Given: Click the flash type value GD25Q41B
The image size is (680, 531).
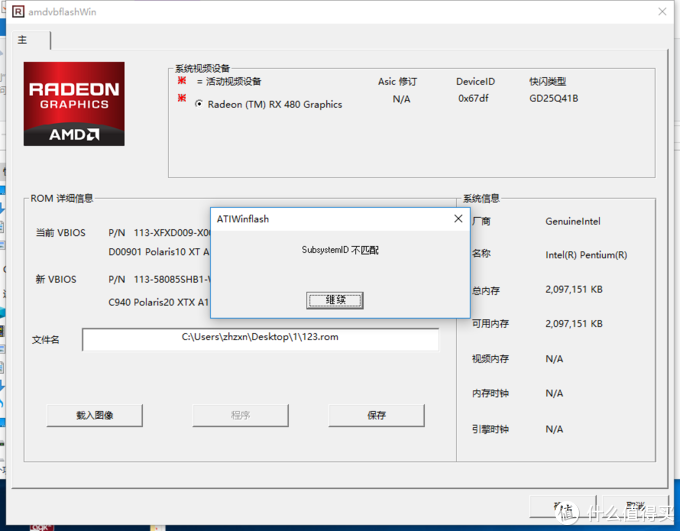Looking at the screenshot, I should [554, 99].
